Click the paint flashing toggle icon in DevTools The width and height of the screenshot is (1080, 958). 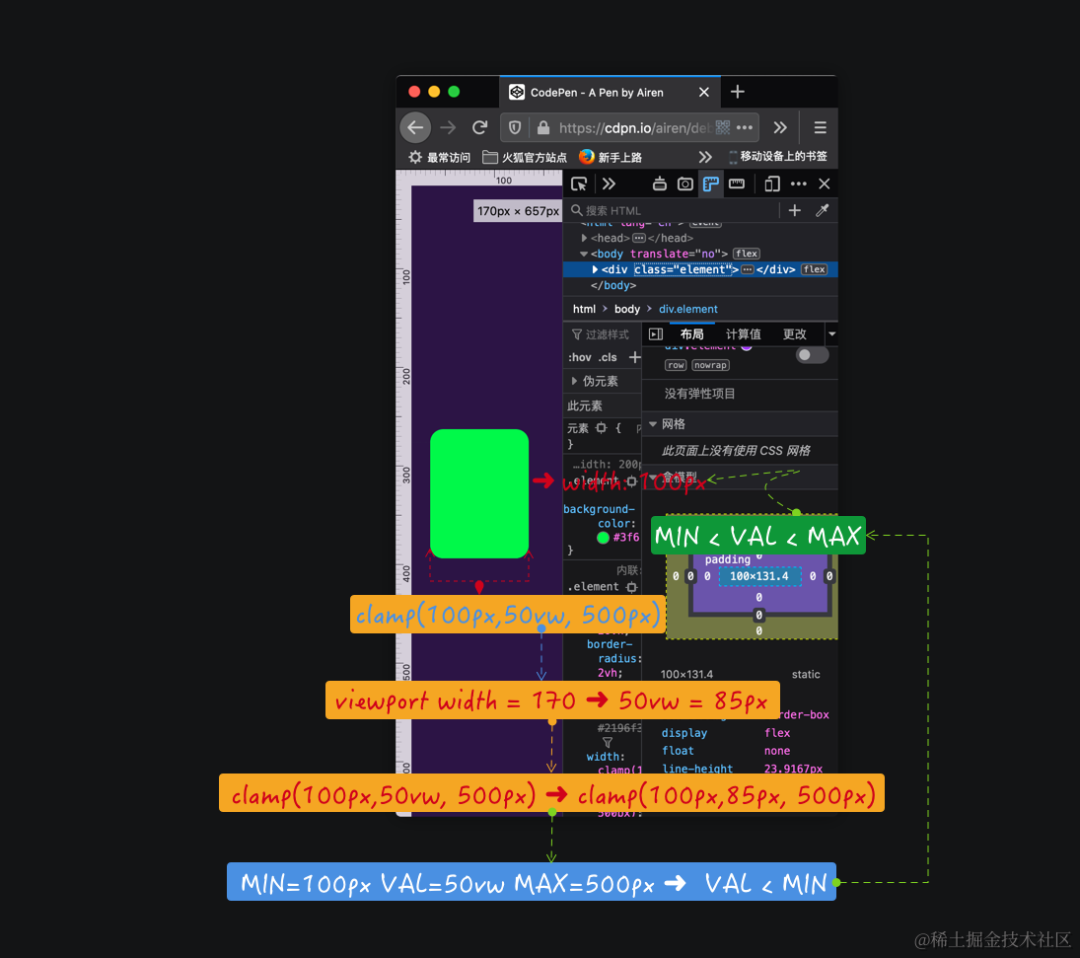pyautogui.click(x=659, y=184)
